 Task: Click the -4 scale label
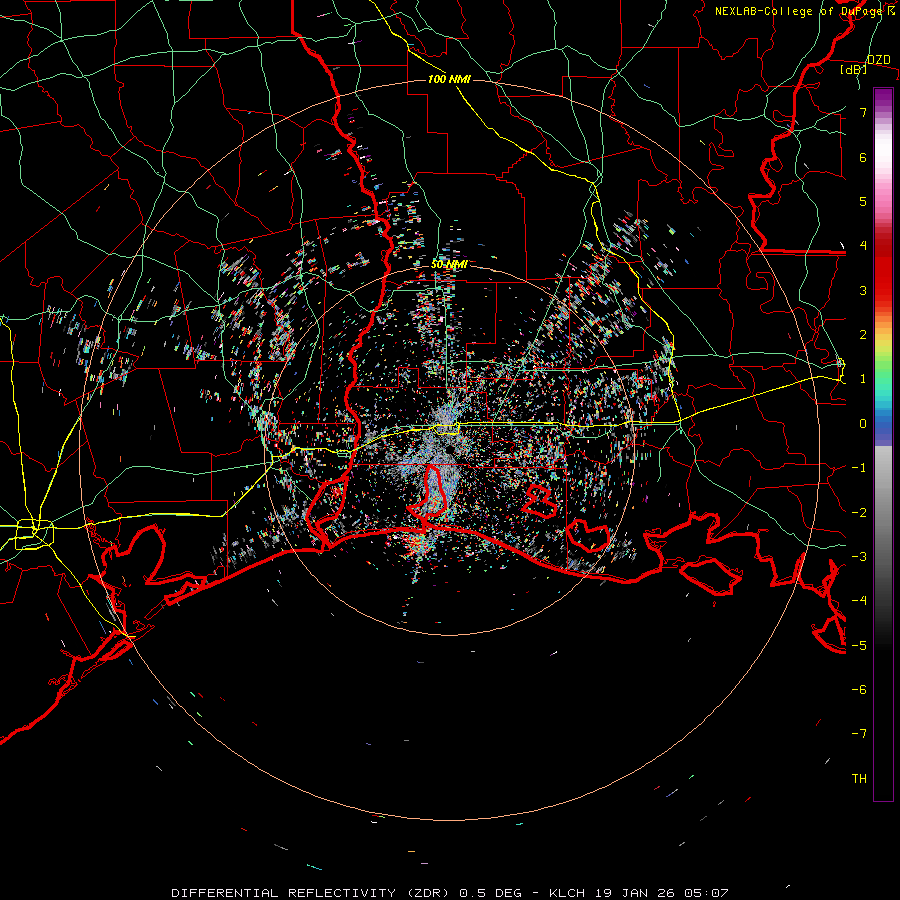(859, 601)
